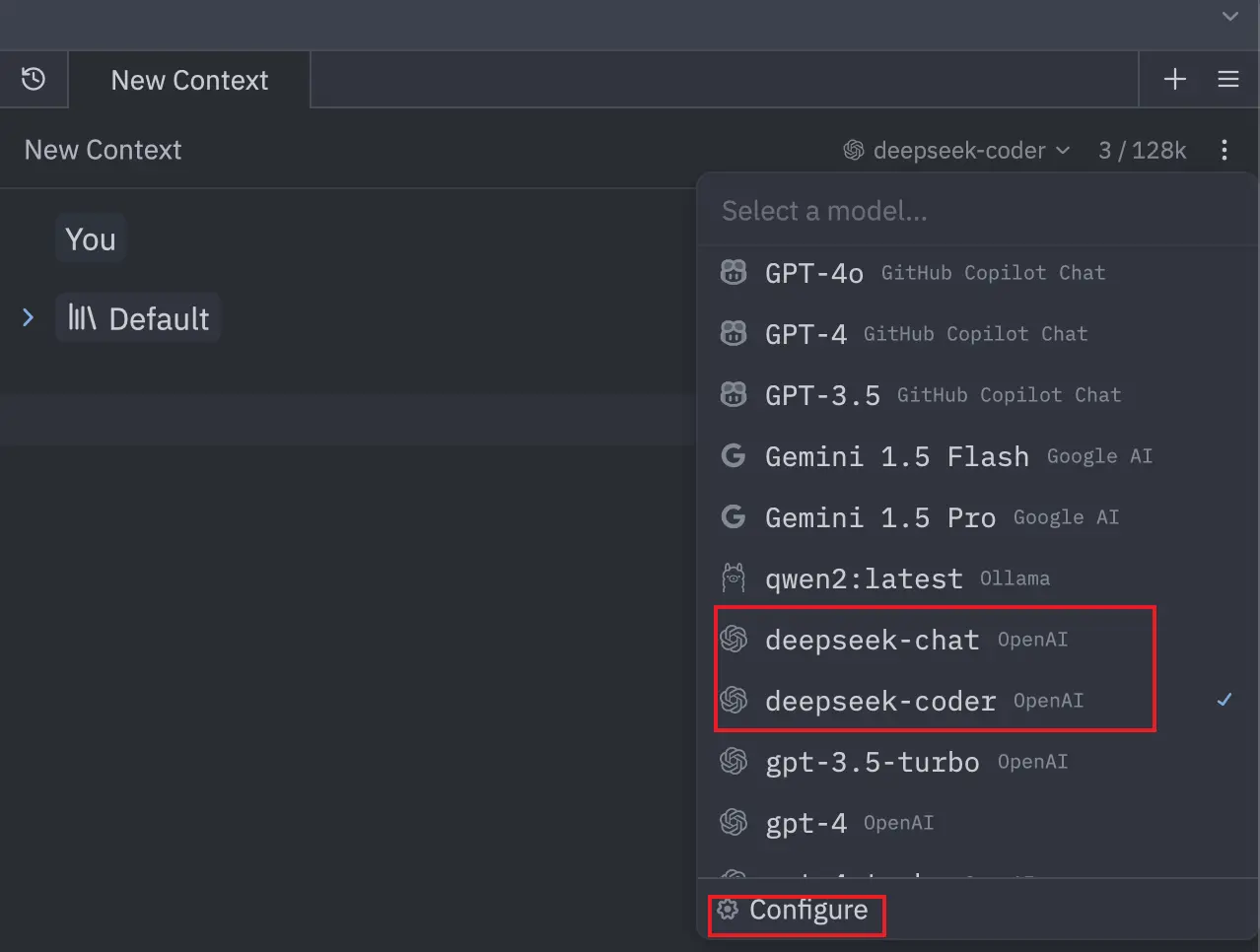Click the Copilot icon beside GPT-4o
Image resolution: width=1260 pixels, height=952 pixels.
coord(734,273)
